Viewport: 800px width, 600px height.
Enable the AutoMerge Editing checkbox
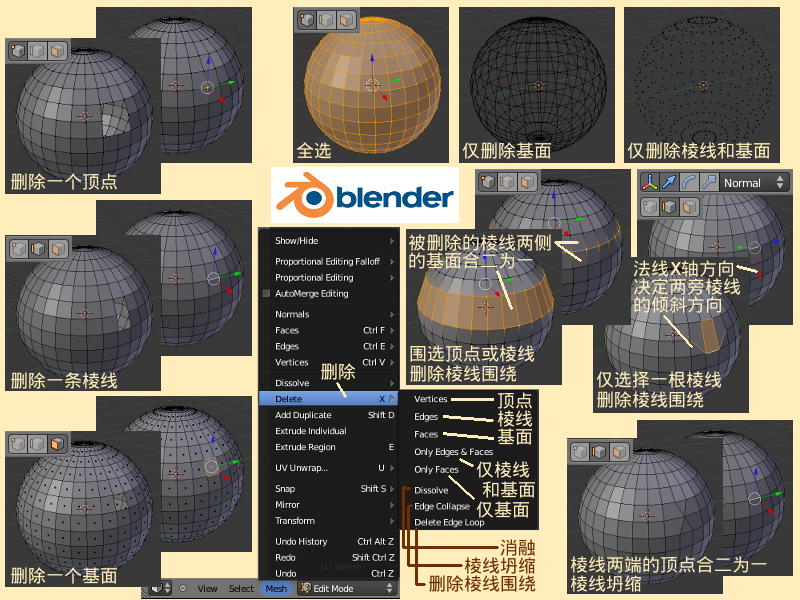click(266, 293)
